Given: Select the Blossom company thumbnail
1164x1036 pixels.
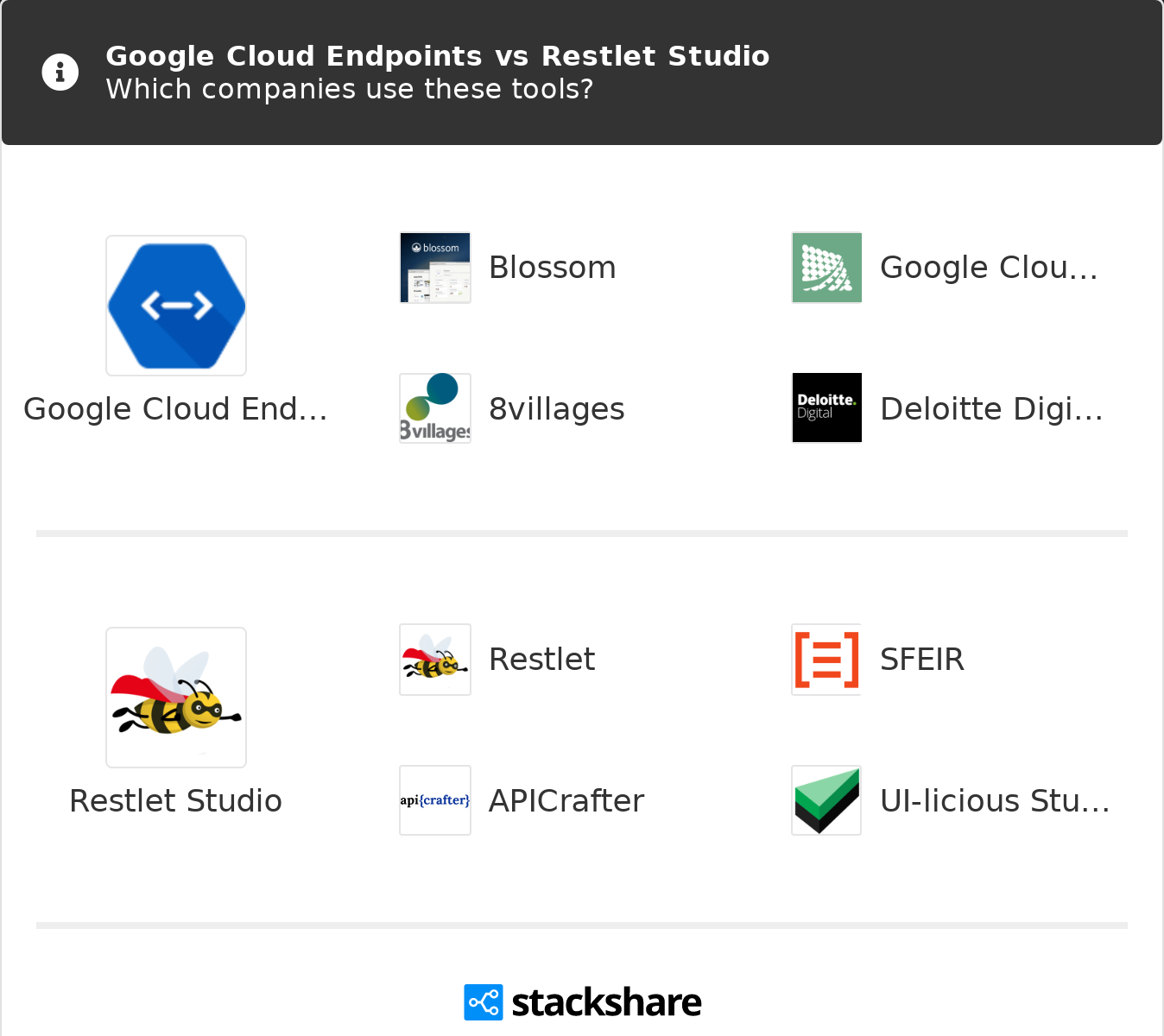Looking at the screenshot, I should pyautogui.click(x=435, y=268).
